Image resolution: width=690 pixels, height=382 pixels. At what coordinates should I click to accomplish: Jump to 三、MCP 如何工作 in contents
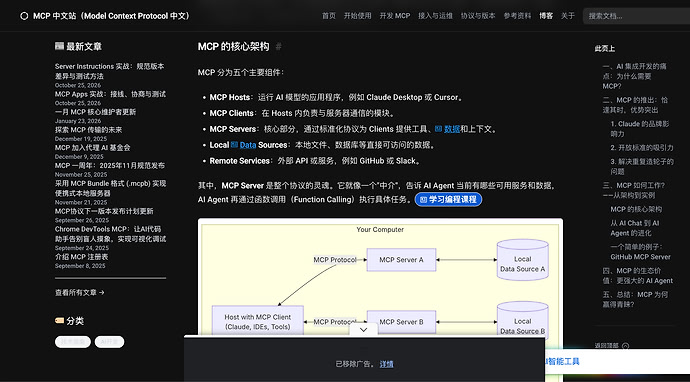tap(634, 190)
